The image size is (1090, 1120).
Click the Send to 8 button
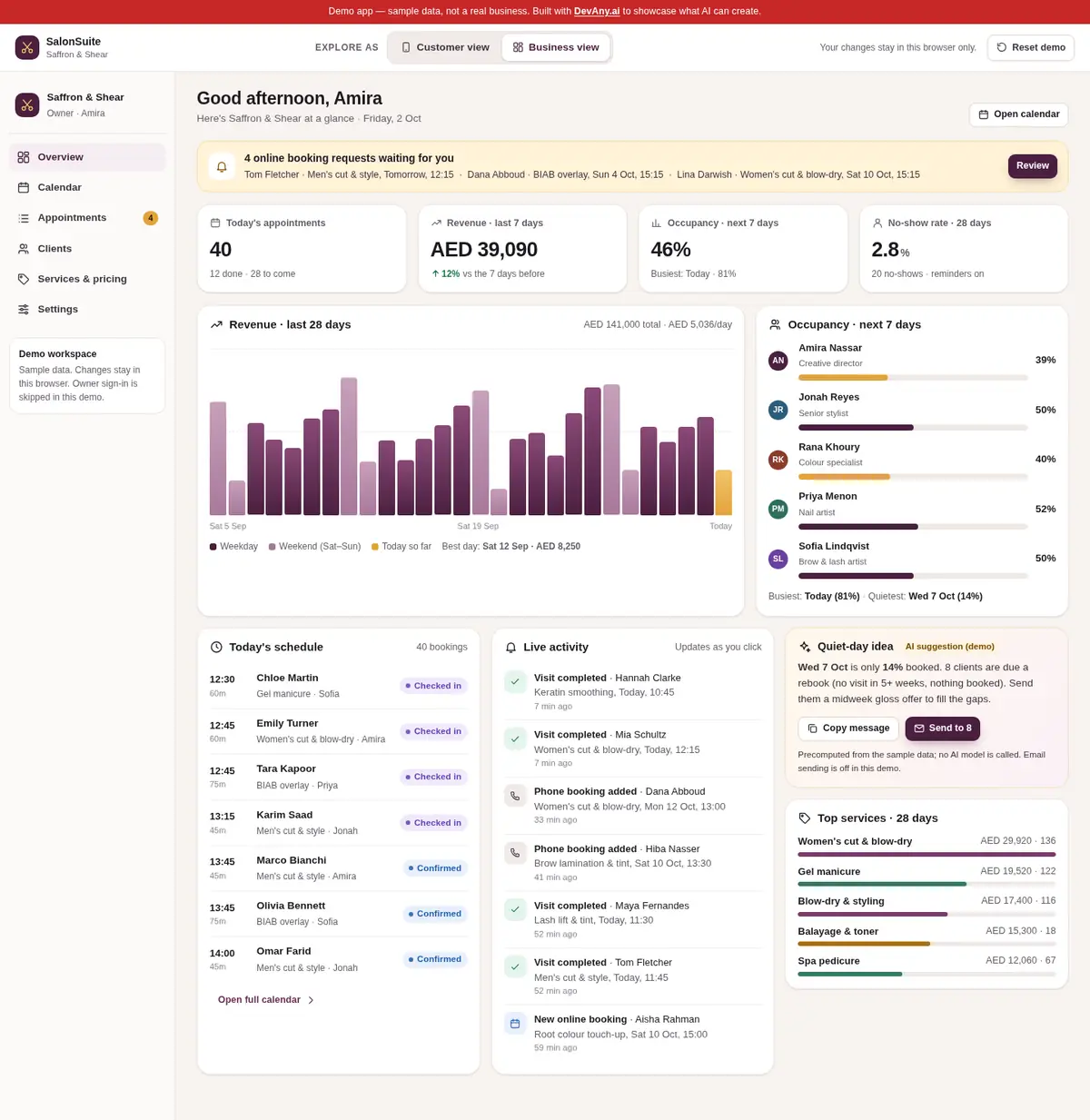click(943, 728)
